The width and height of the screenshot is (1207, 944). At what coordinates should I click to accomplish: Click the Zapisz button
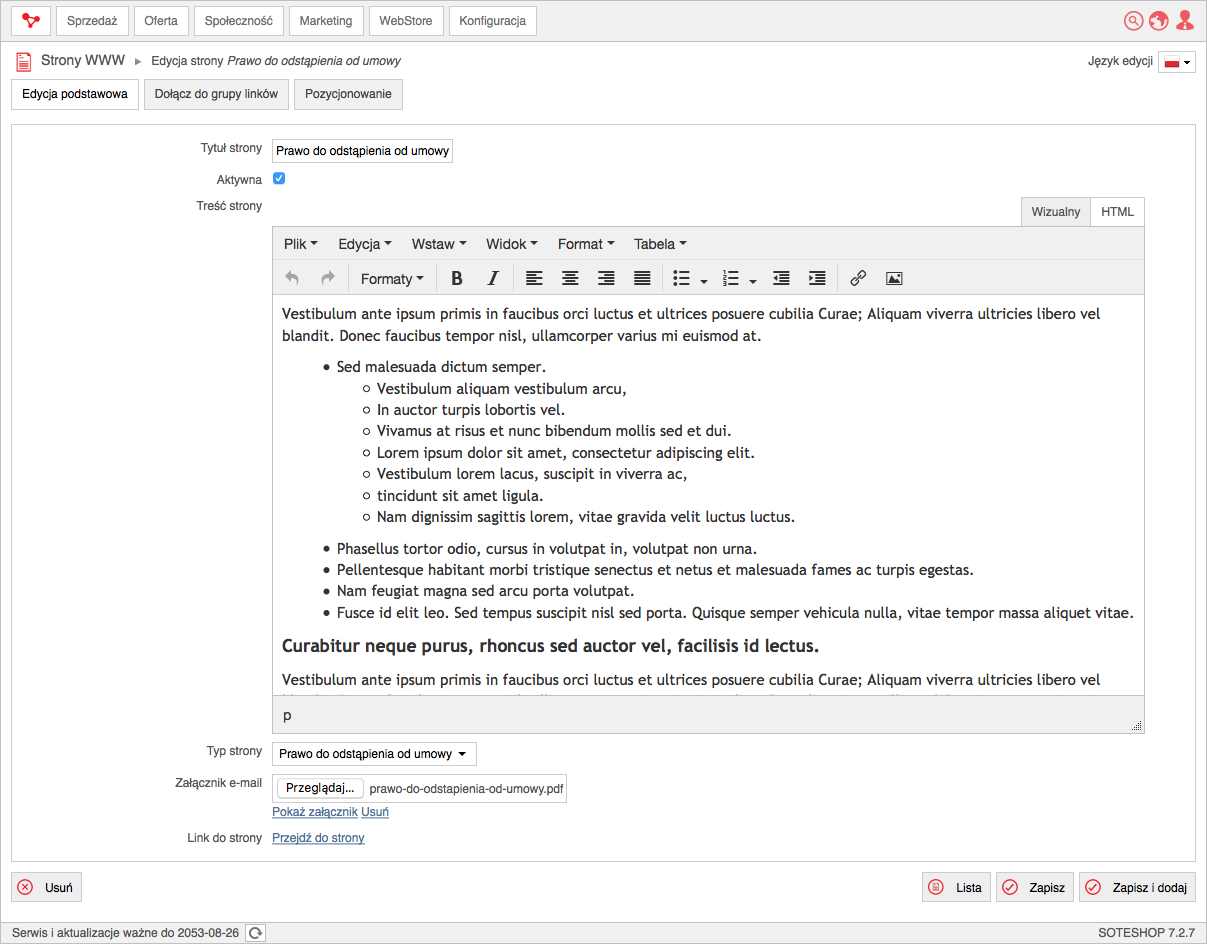[x=1035, y=887]
